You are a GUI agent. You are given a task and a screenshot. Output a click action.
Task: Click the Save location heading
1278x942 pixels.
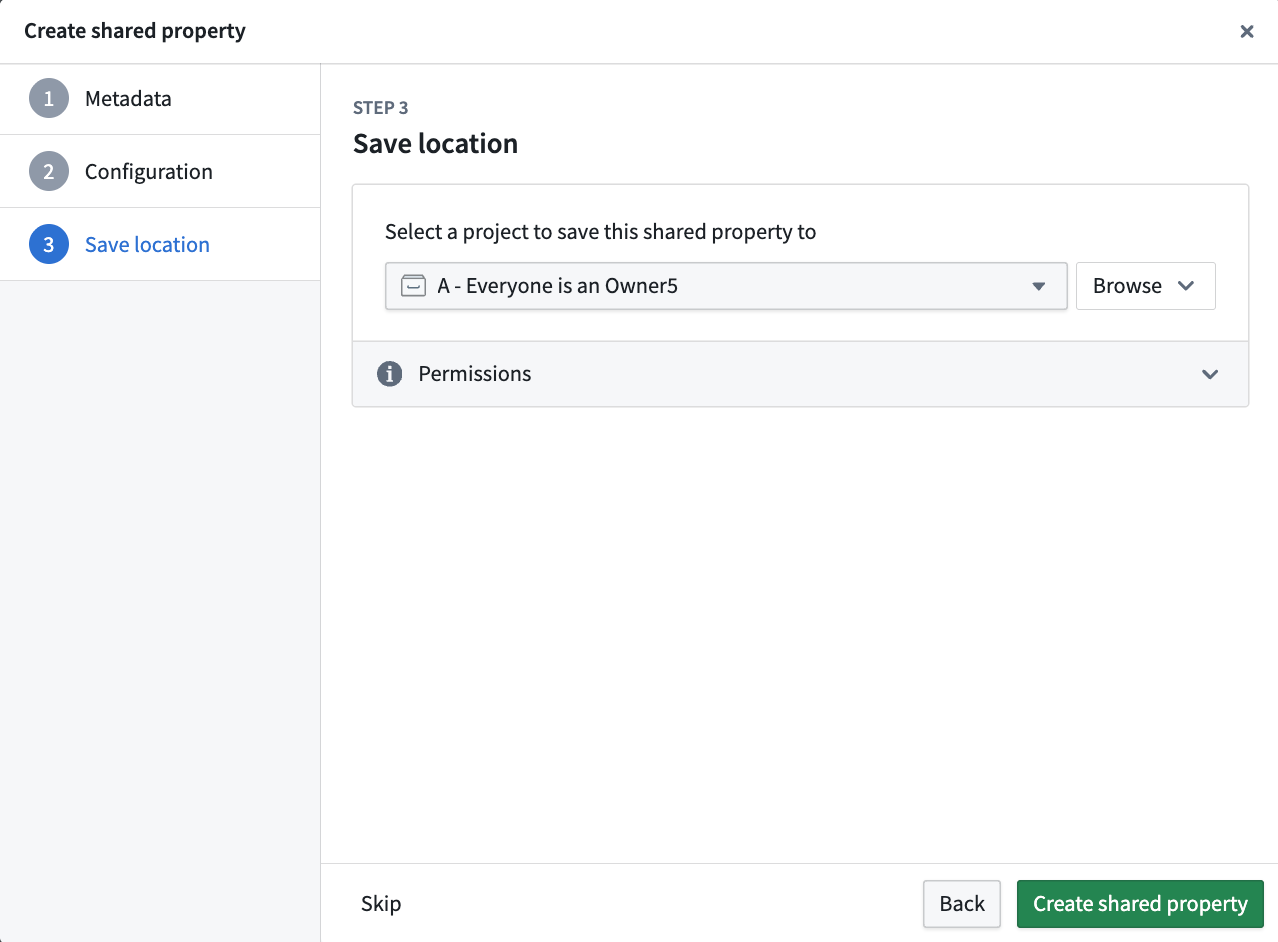pyautogui.click(x=435, y=144)
